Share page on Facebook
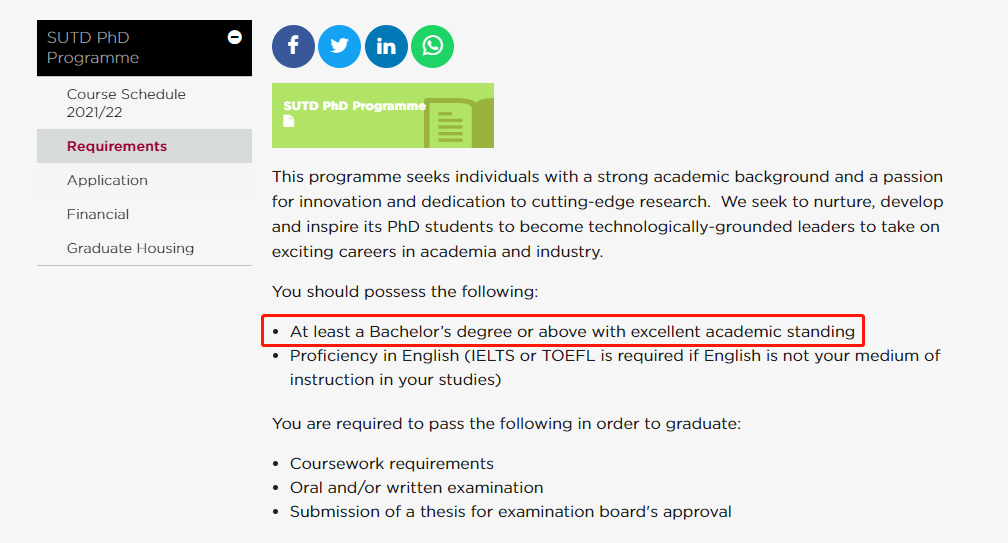Screen dimensions: 1008x543 [293, 46]
